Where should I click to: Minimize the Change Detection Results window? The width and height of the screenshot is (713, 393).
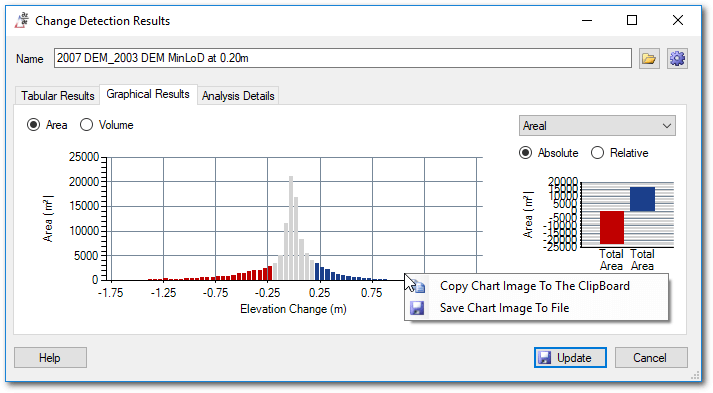click(587, 20)
